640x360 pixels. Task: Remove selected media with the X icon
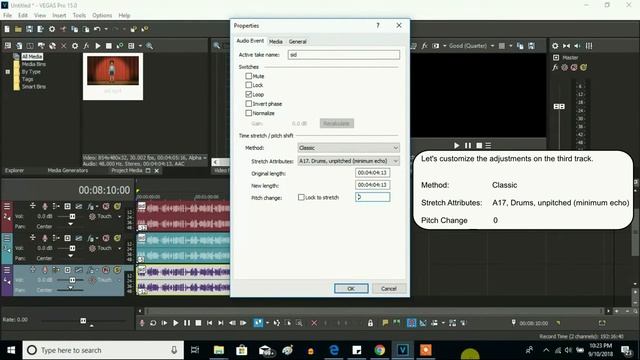click(63, 46)
